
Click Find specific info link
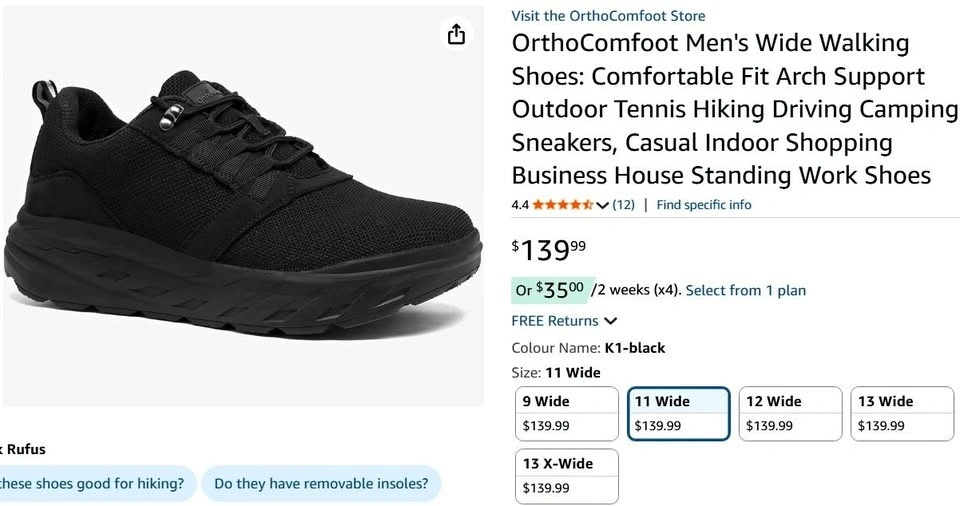click(x=703, y=205)
